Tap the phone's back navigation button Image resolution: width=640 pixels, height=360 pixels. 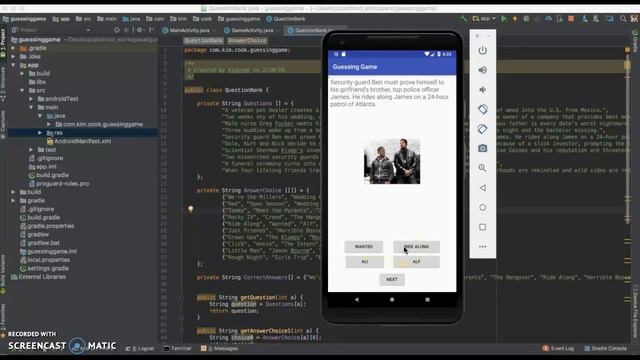pyautogui.click(x=356, y=300)
